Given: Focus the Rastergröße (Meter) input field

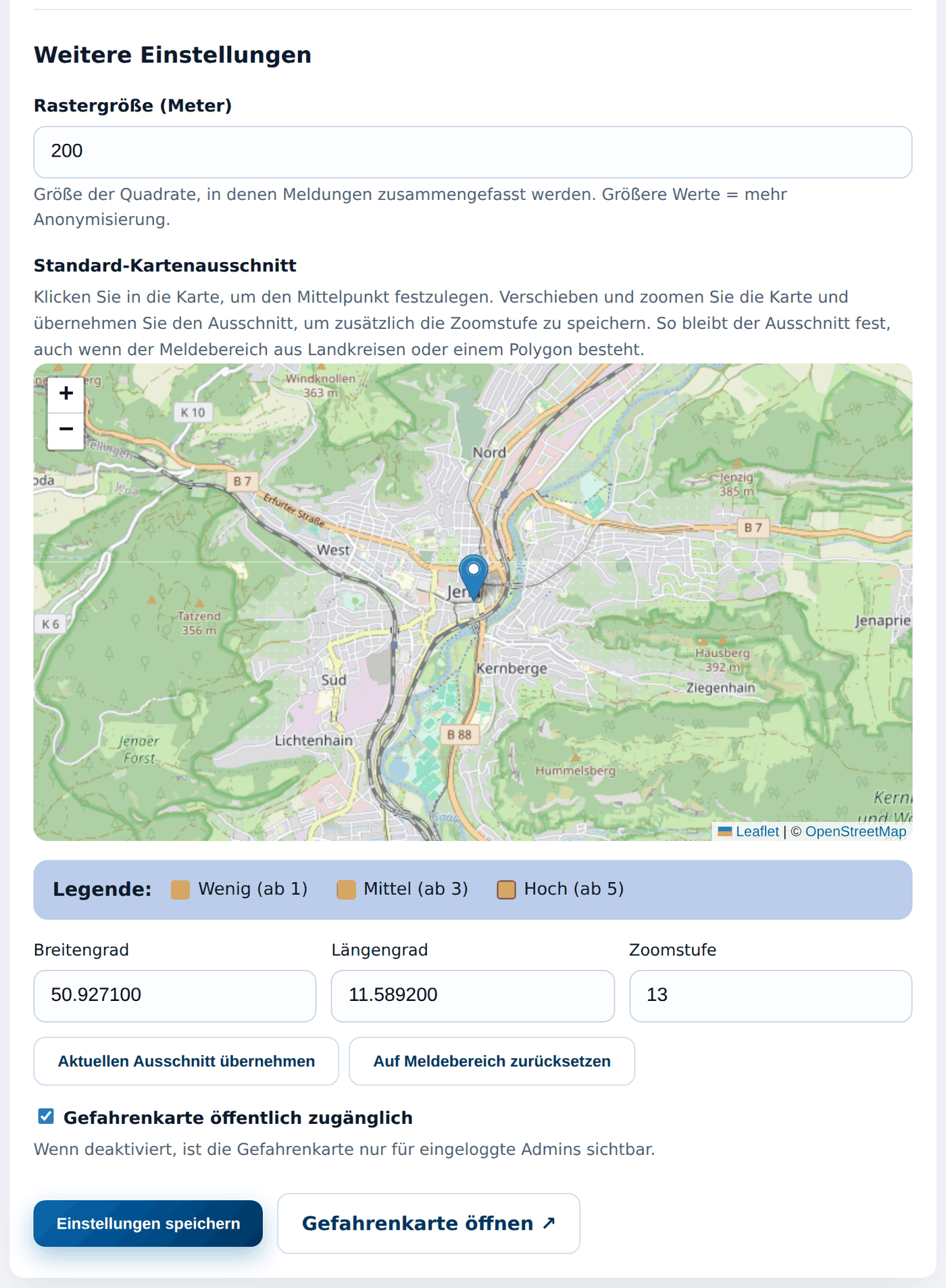Looking at the screenshot, I should [x=473, y=152].
